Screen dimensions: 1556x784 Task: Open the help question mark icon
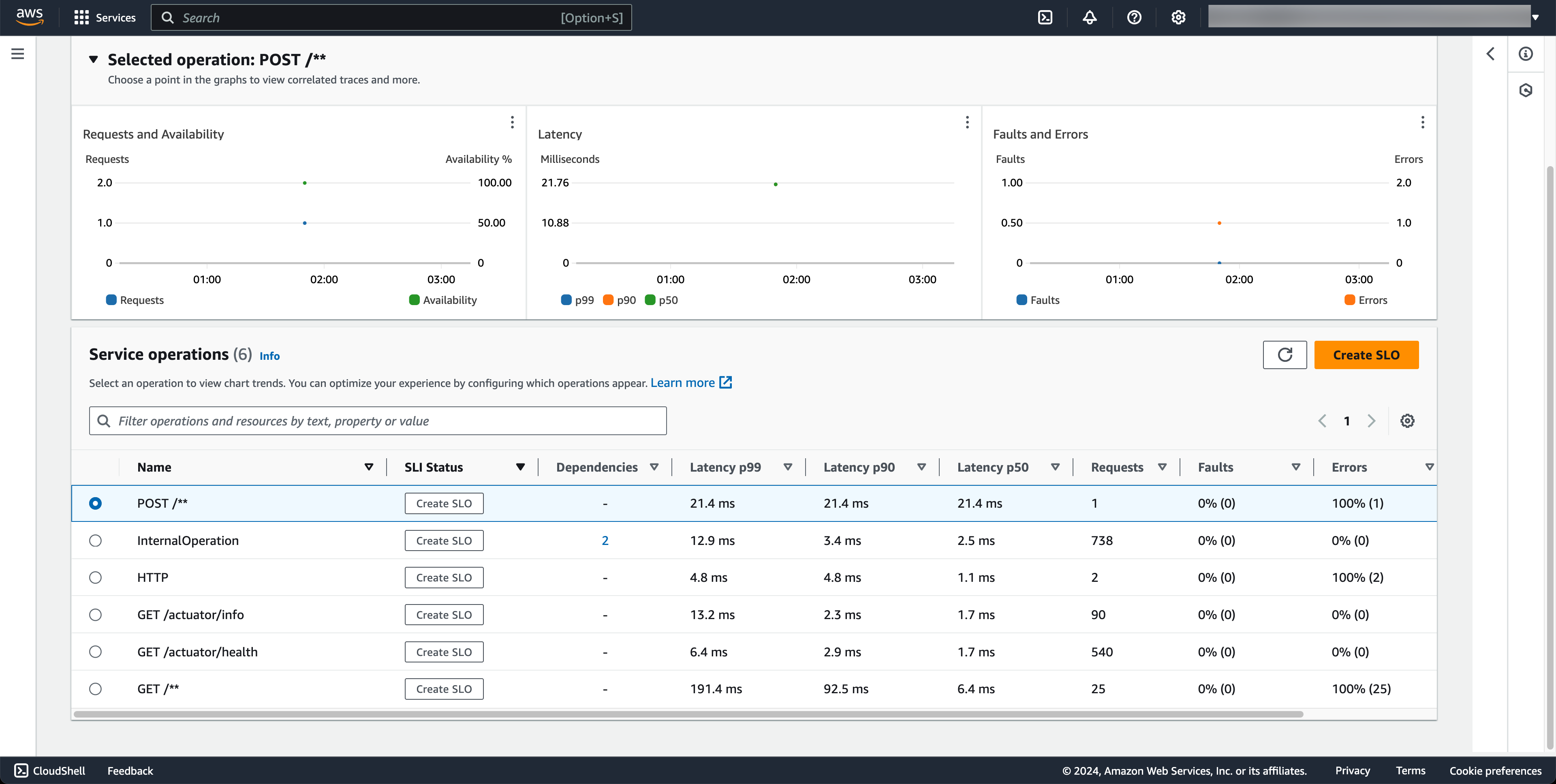tap(1134, 17)
